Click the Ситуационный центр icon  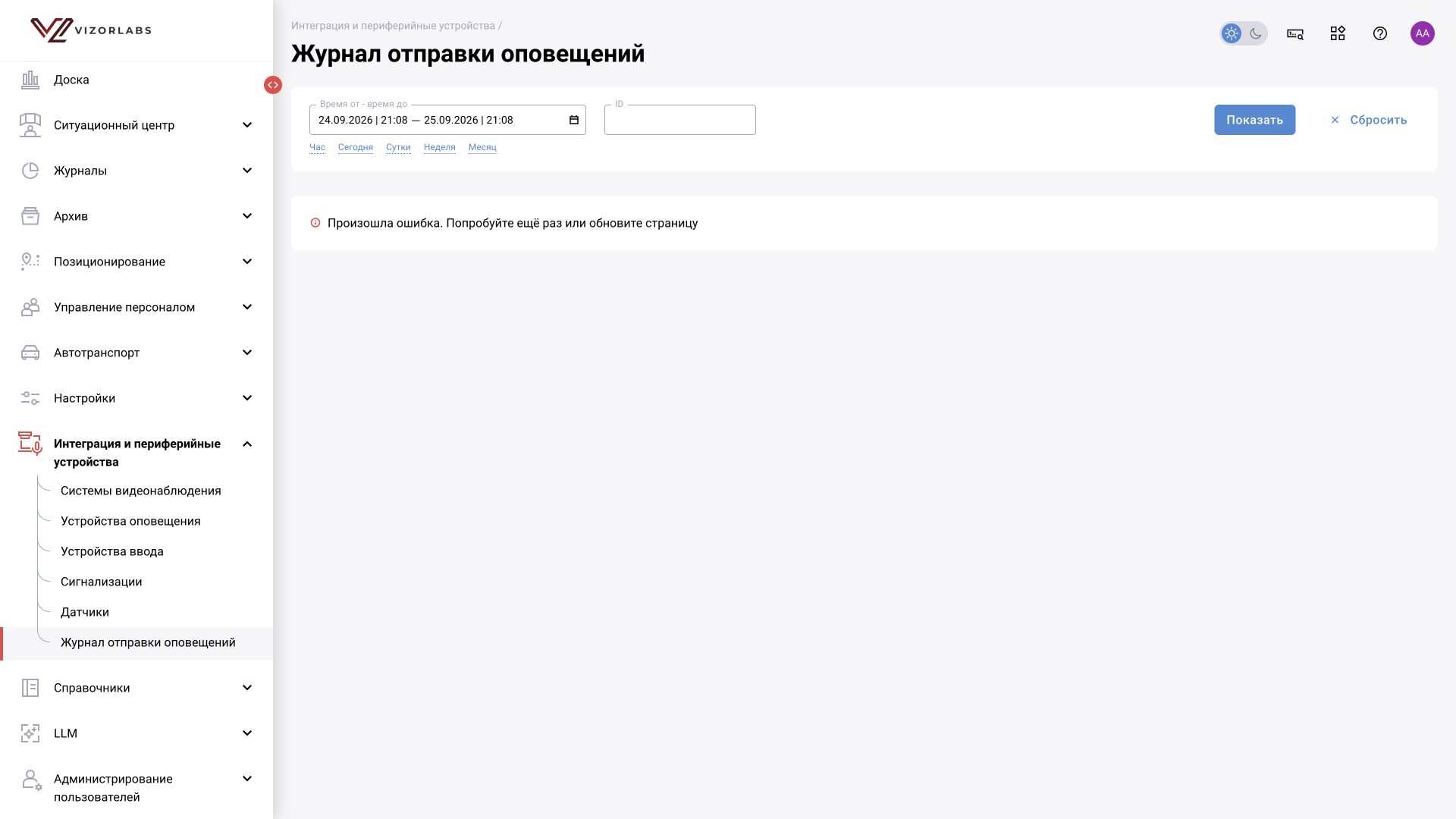[30, 125]
